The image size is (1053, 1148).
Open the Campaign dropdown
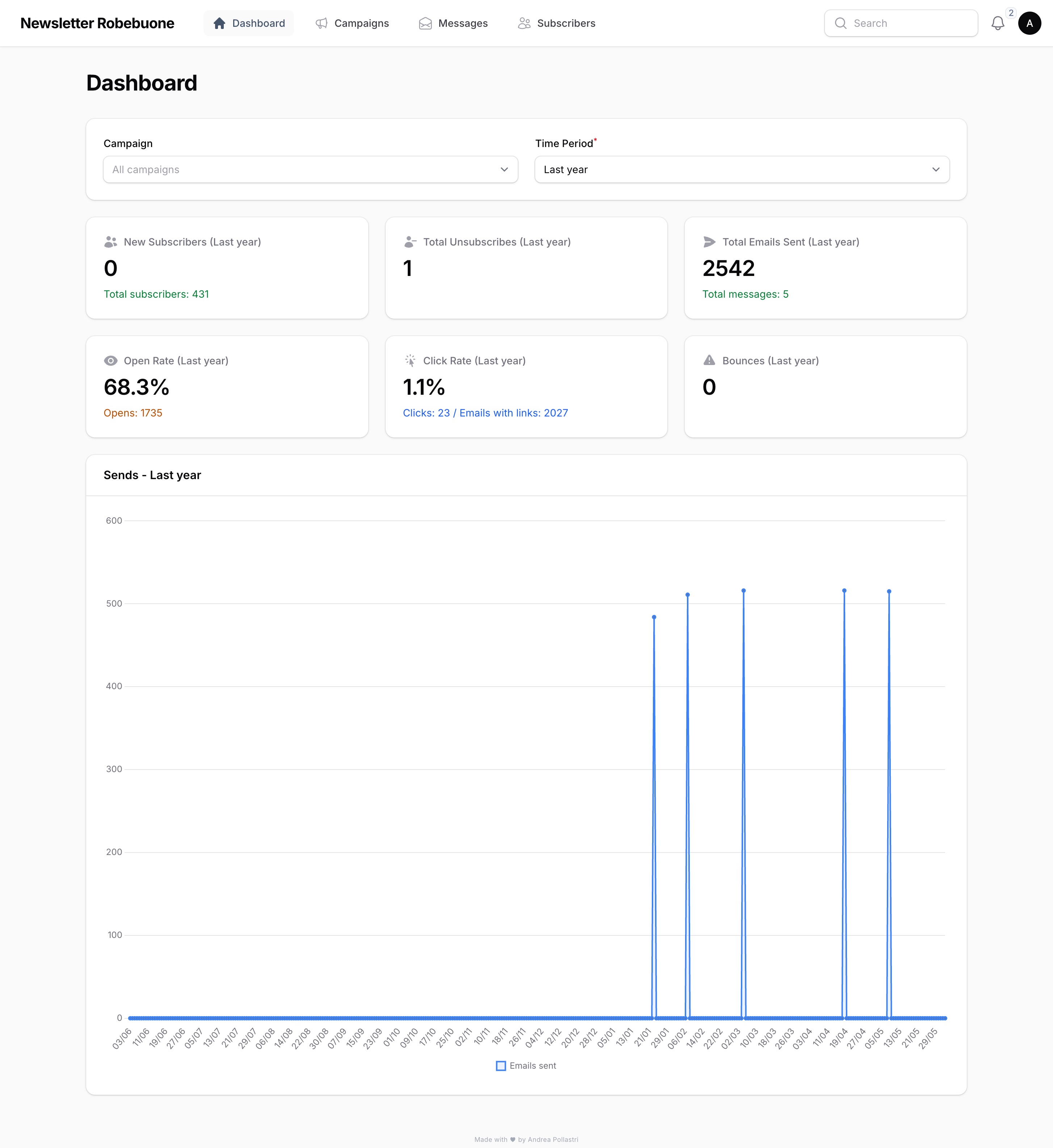point(311,170)
